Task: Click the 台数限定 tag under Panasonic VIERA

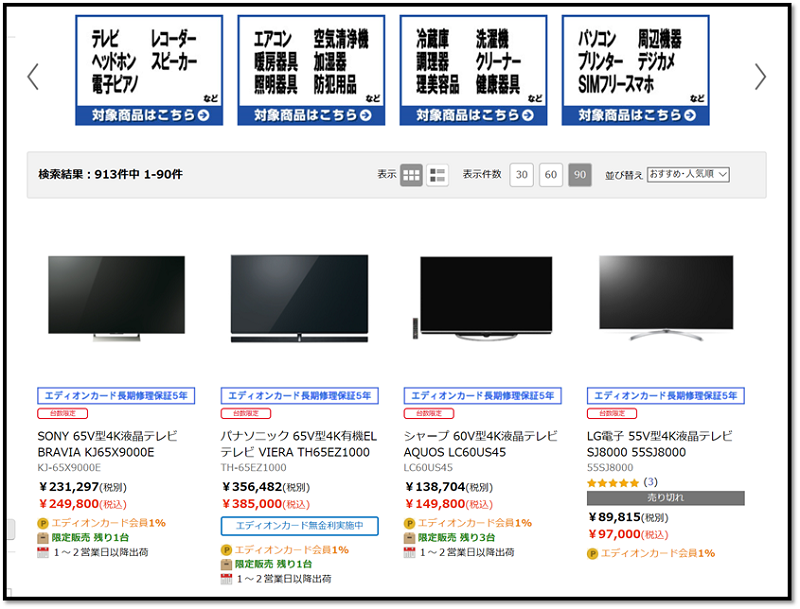Action: [246, 413]
